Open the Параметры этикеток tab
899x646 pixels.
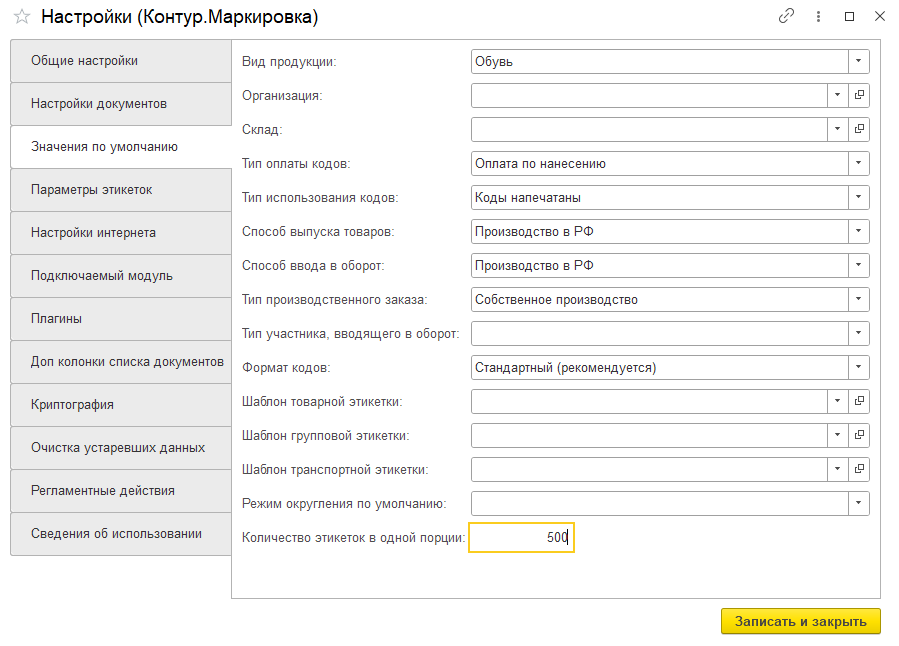point(121,190)
